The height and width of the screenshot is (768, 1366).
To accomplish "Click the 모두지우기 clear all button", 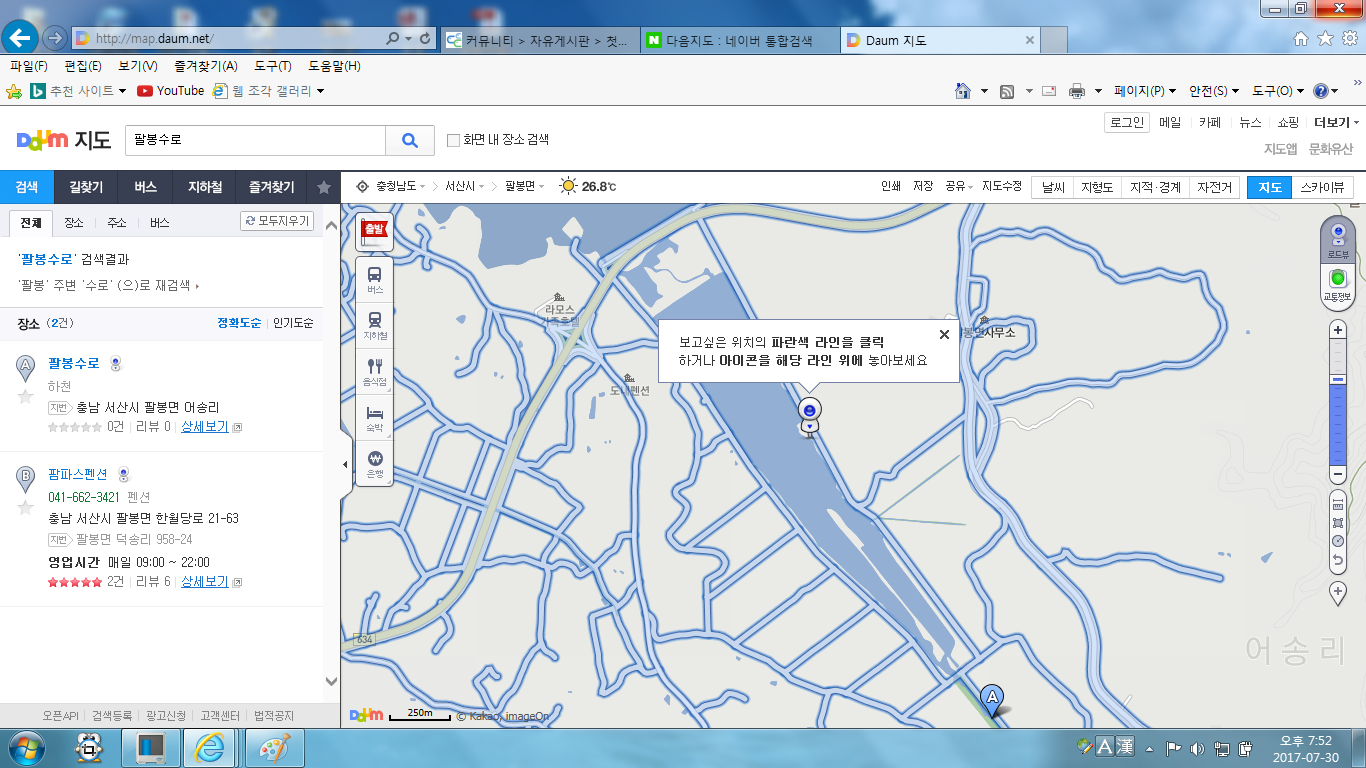I will (277, 221).
